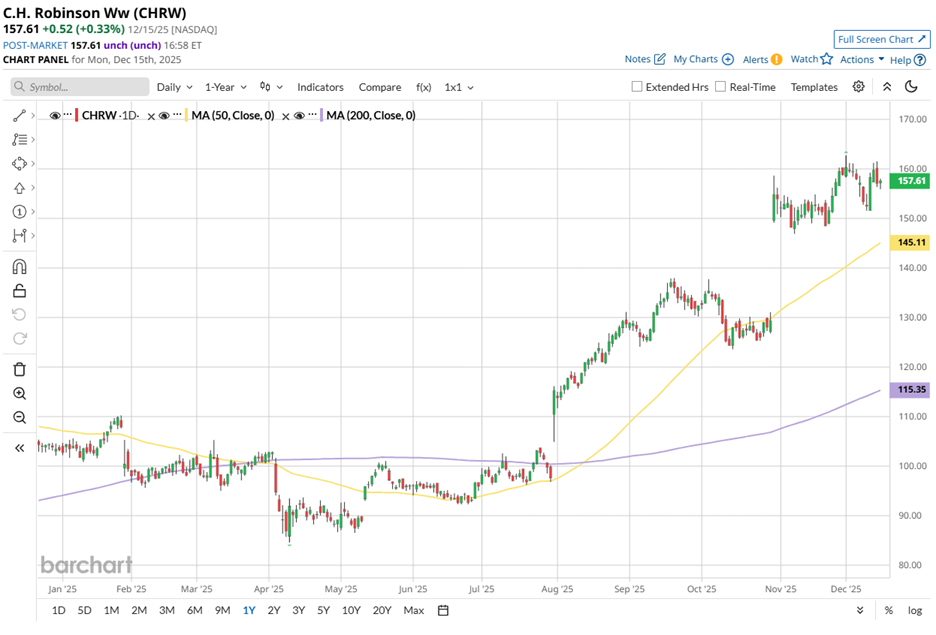Open the My Charts link

(x=703, y=60)
